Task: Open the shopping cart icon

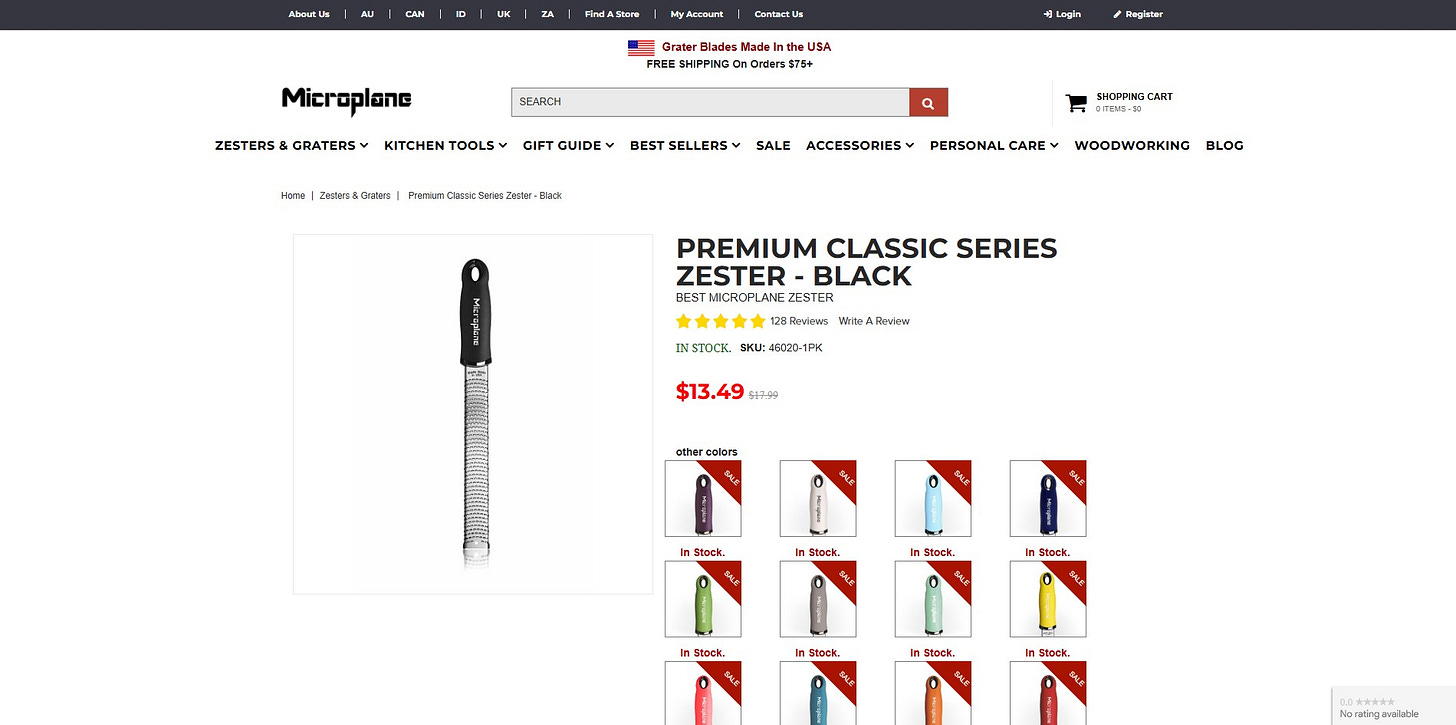Action: pyautogui.click(x=1076, y=103)
